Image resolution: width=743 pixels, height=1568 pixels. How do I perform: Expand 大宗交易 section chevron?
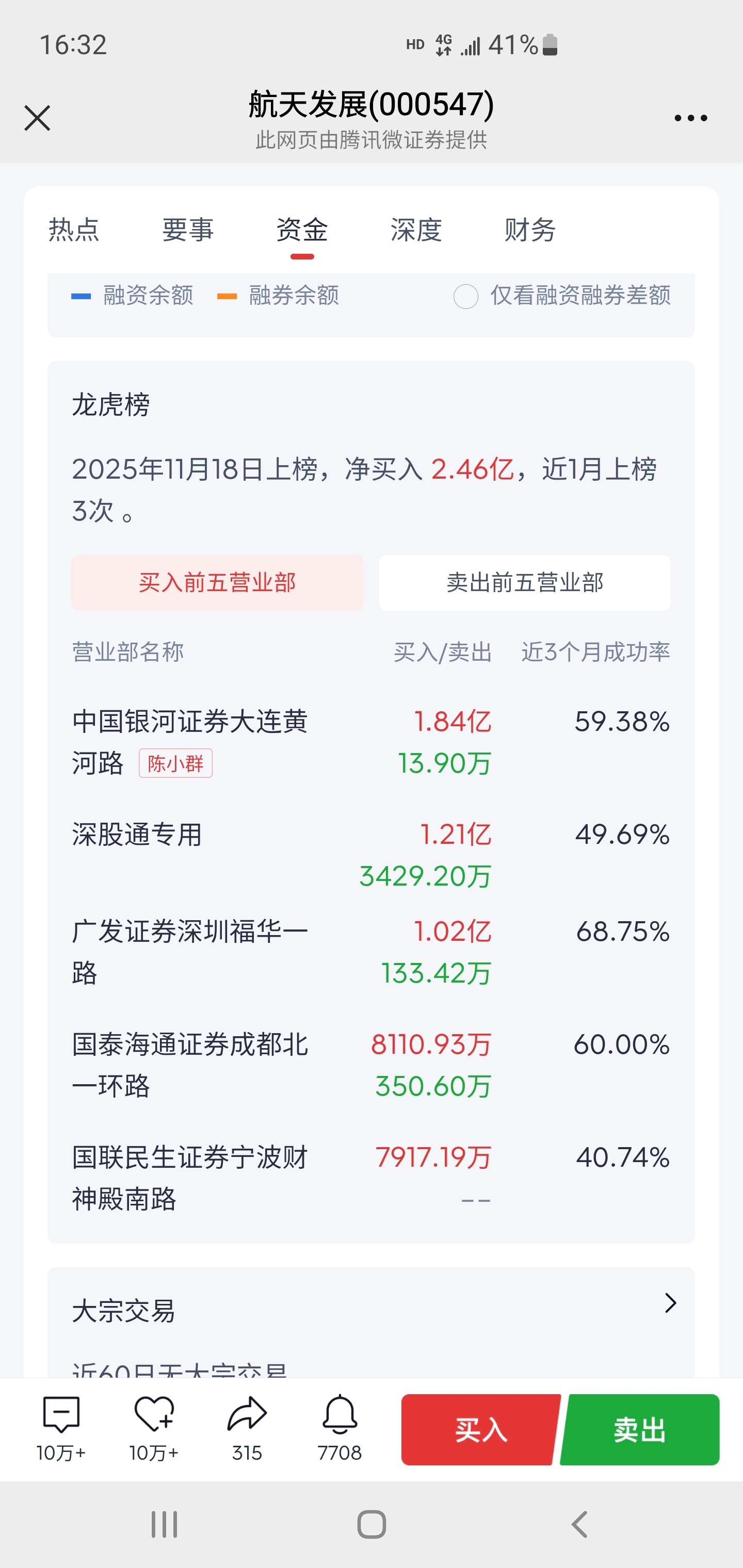(670, 1303)
